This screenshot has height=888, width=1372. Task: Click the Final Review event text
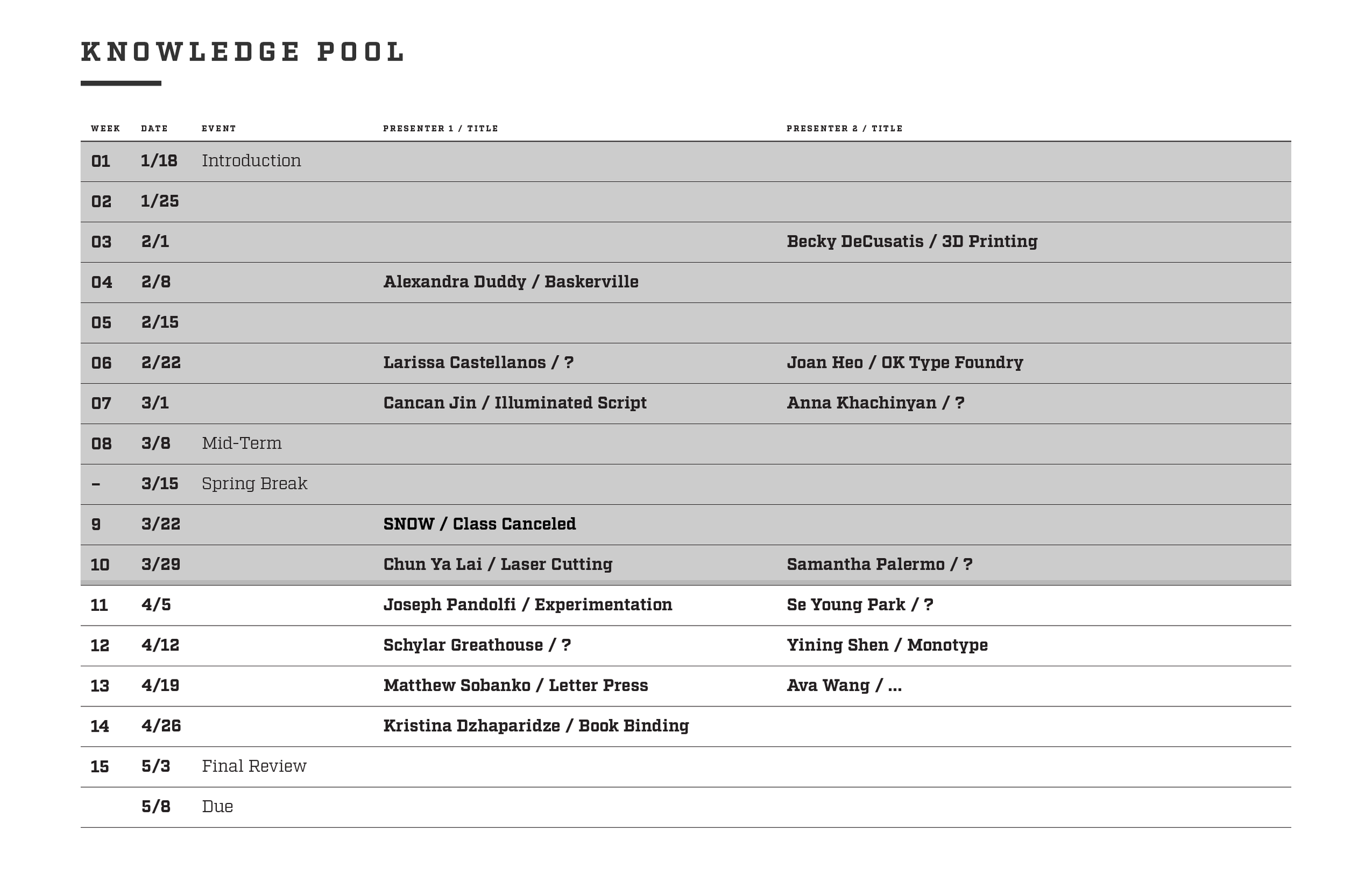tap(254, 766)
